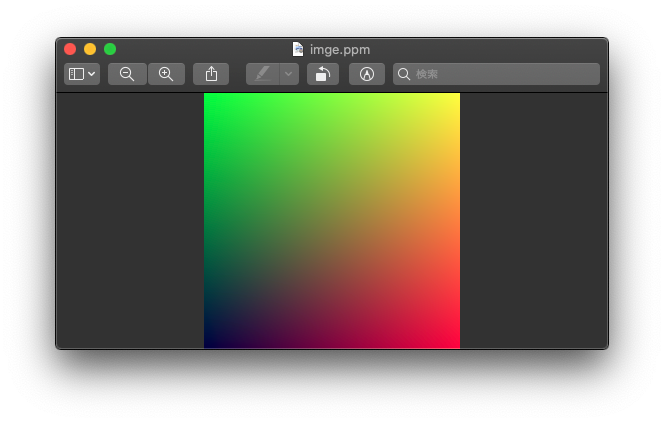Click the imge.ppm document proxy icon

click(x=298, y=49)
